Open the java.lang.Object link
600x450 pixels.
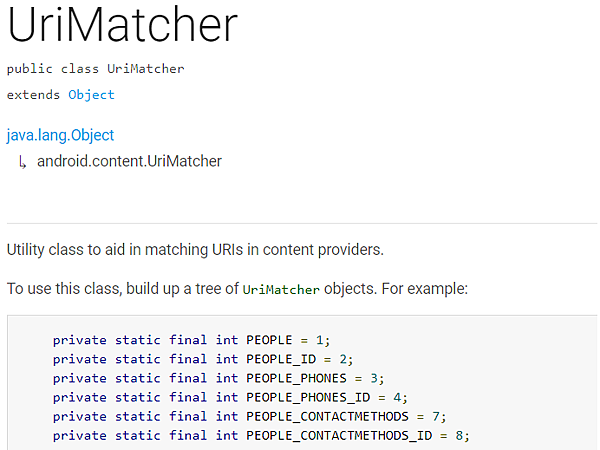pos(60,135)
